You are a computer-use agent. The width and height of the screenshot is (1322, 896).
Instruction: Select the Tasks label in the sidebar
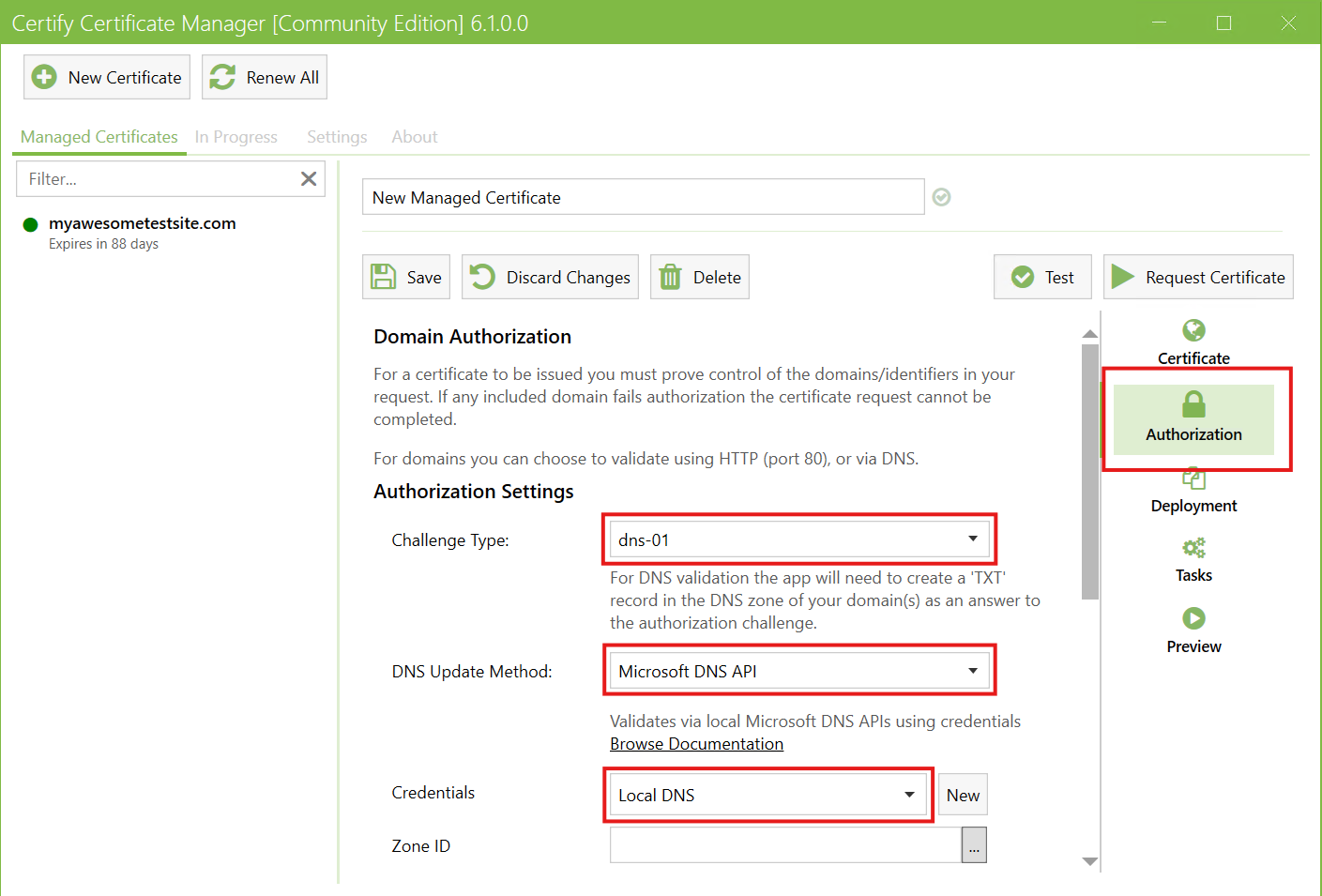click(x=1193, y=575)
